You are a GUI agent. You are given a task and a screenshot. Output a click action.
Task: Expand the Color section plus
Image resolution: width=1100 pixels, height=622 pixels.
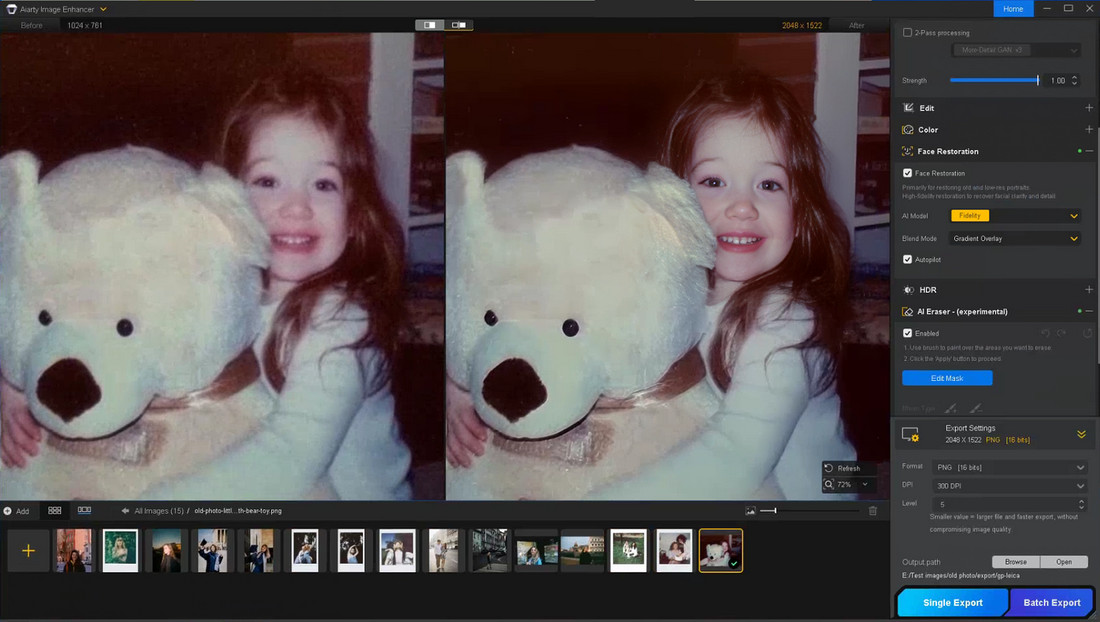click(x=1089, y=130)
